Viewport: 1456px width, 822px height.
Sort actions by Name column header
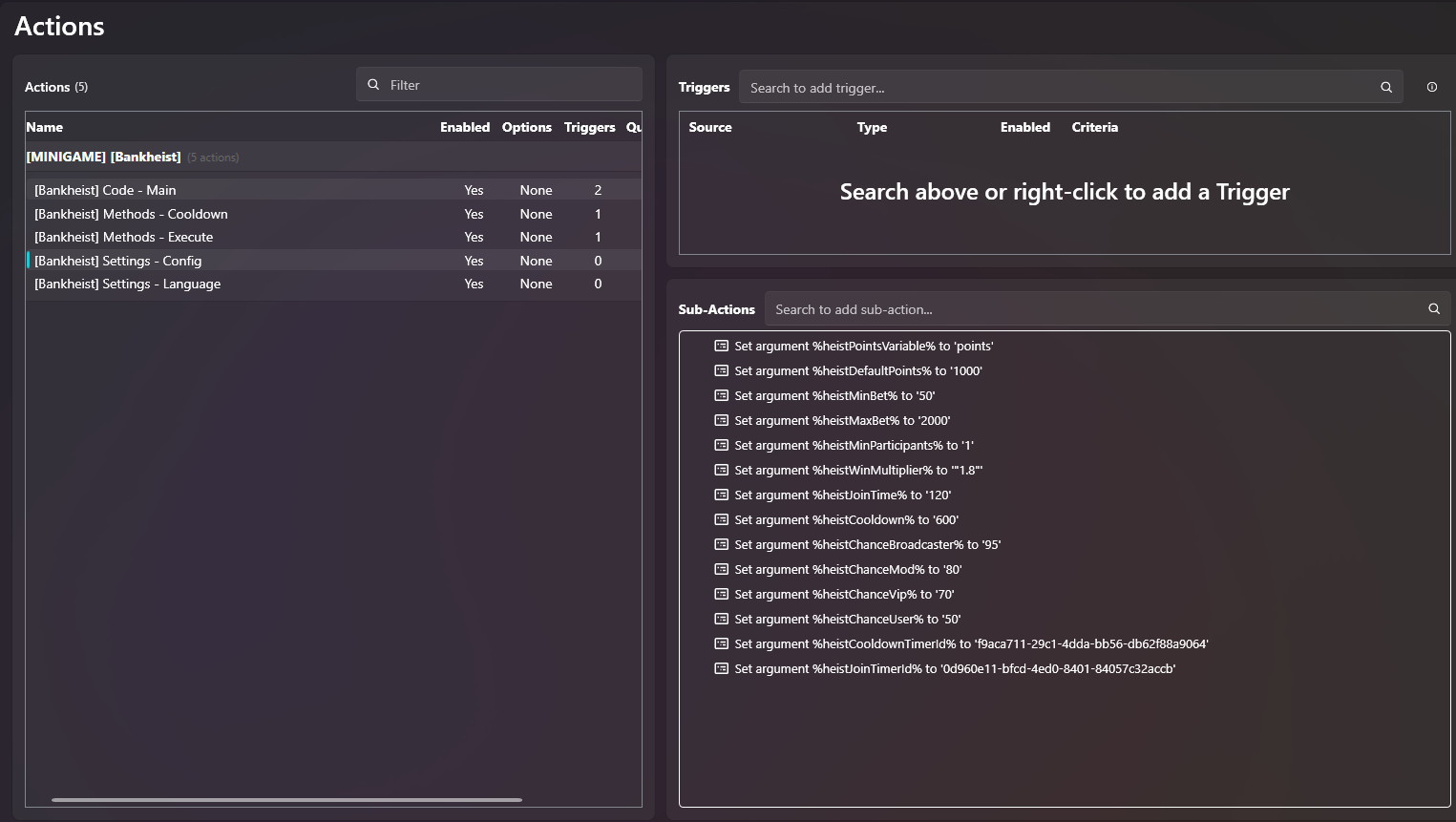click(45, 127)
